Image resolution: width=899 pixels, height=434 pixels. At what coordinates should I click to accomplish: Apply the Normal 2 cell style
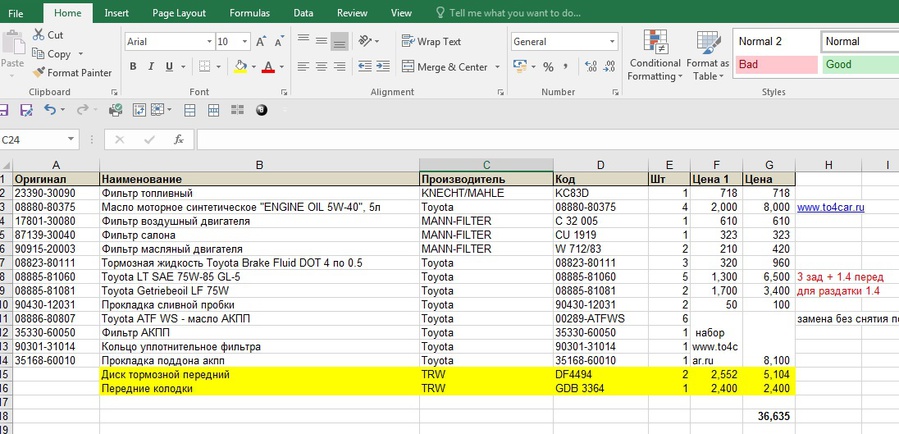[776, 41]
